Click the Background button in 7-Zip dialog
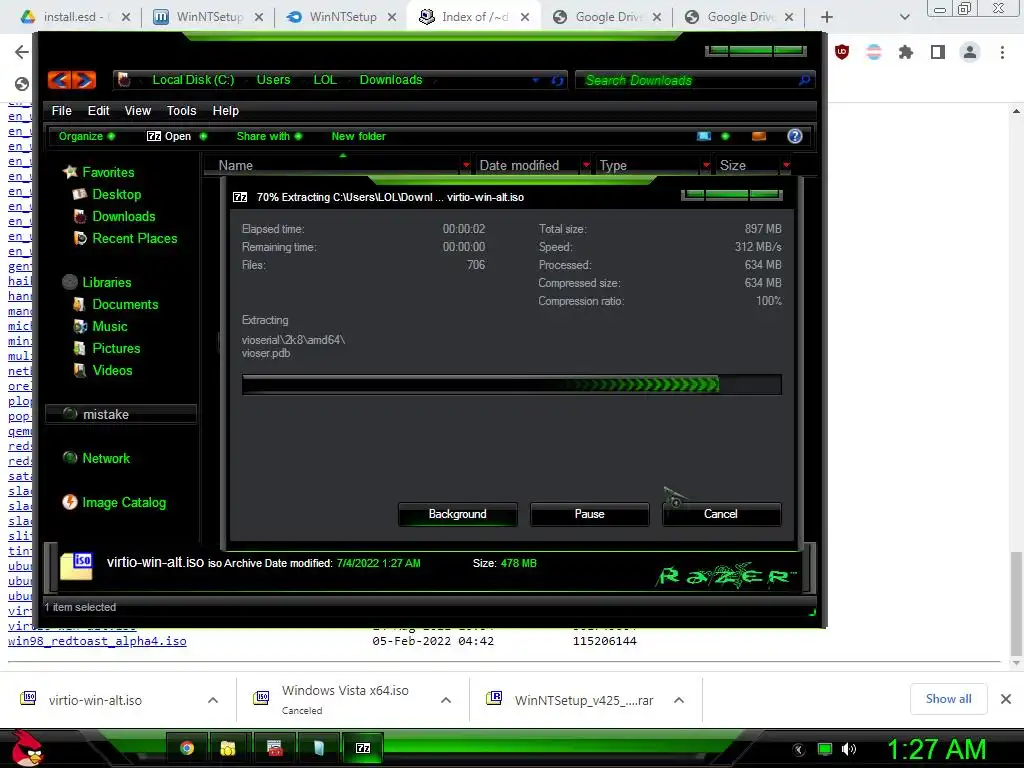This screenshot has height=768, width=1024. coord(457,514)
